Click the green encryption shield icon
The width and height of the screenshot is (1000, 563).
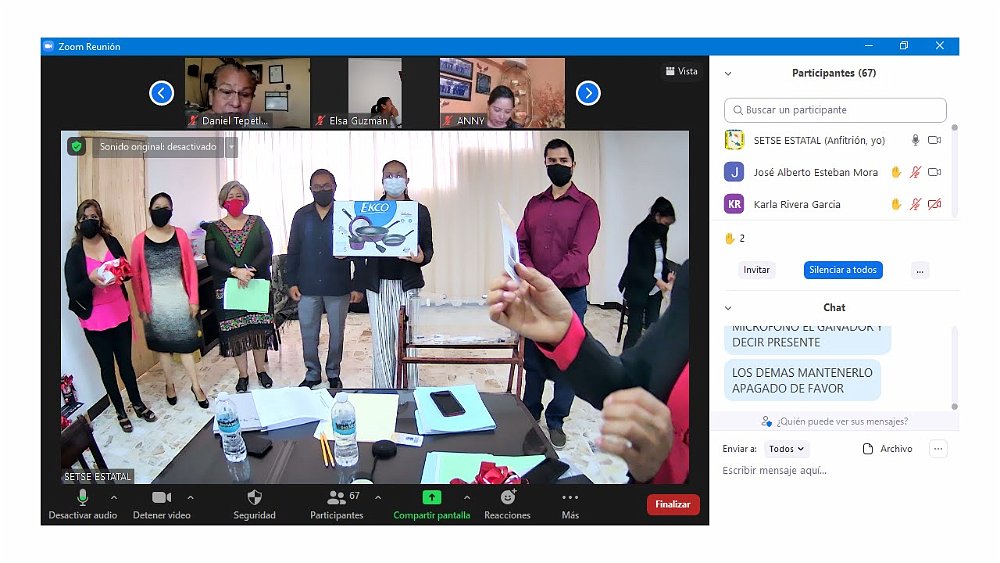(76, 146)
